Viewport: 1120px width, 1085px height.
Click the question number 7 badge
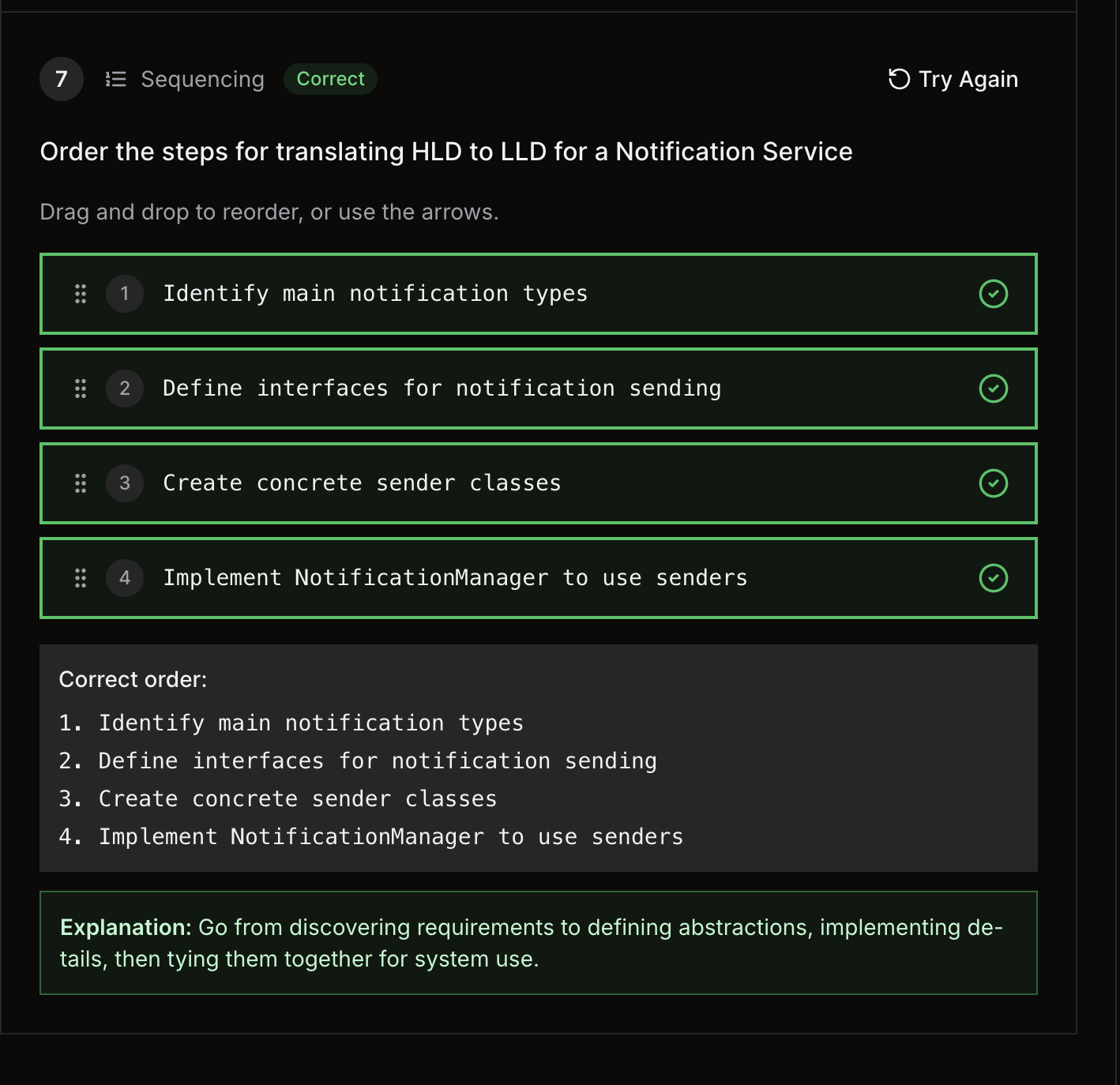[x=62, y=79]
